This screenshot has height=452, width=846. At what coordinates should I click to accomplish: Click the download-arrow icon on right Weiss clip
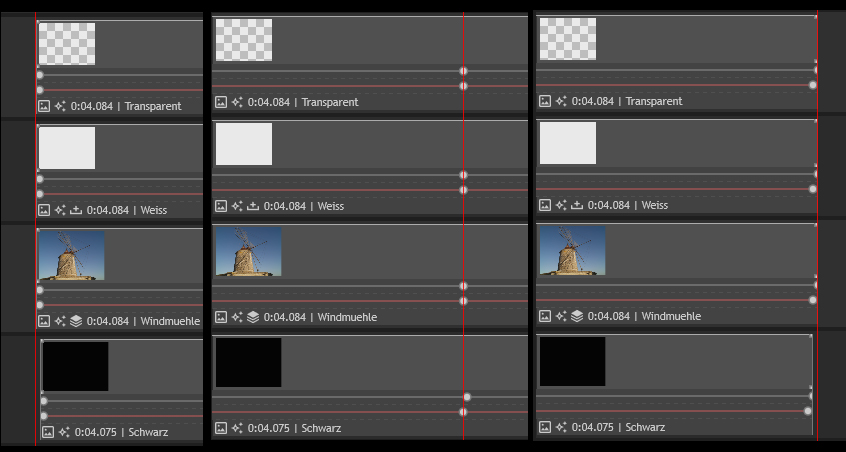coord(577,205)
